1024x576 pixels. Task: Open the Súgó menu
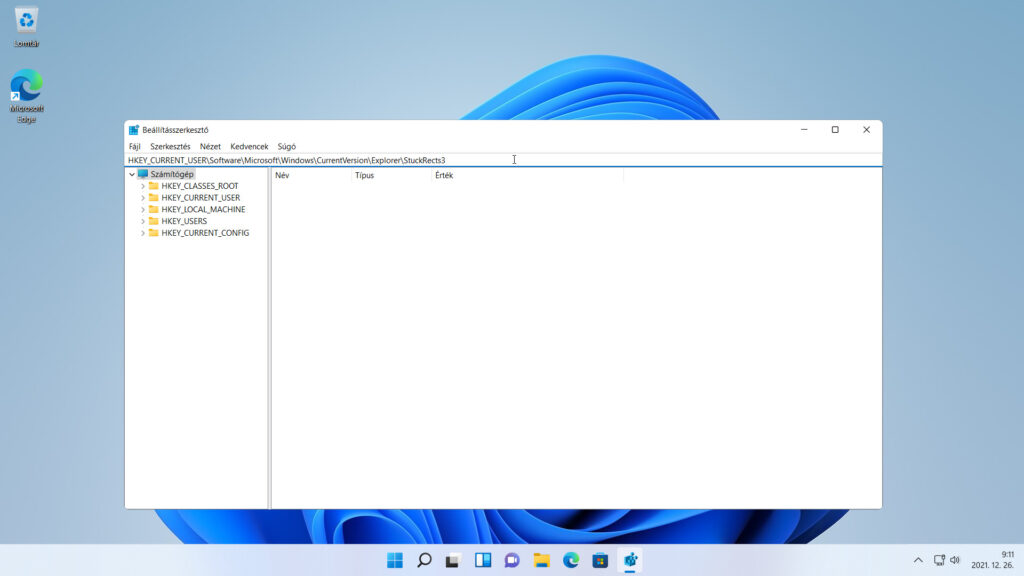click(287, 147)
